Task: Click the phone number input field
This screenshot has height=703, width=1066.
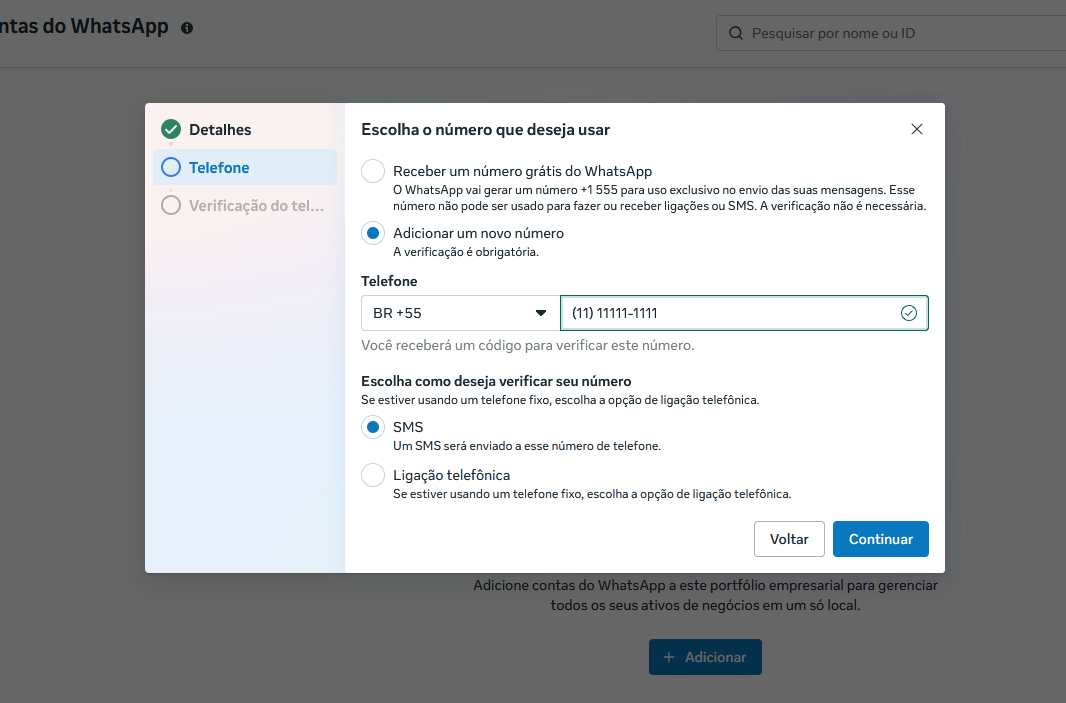Action: pos(730,313)
